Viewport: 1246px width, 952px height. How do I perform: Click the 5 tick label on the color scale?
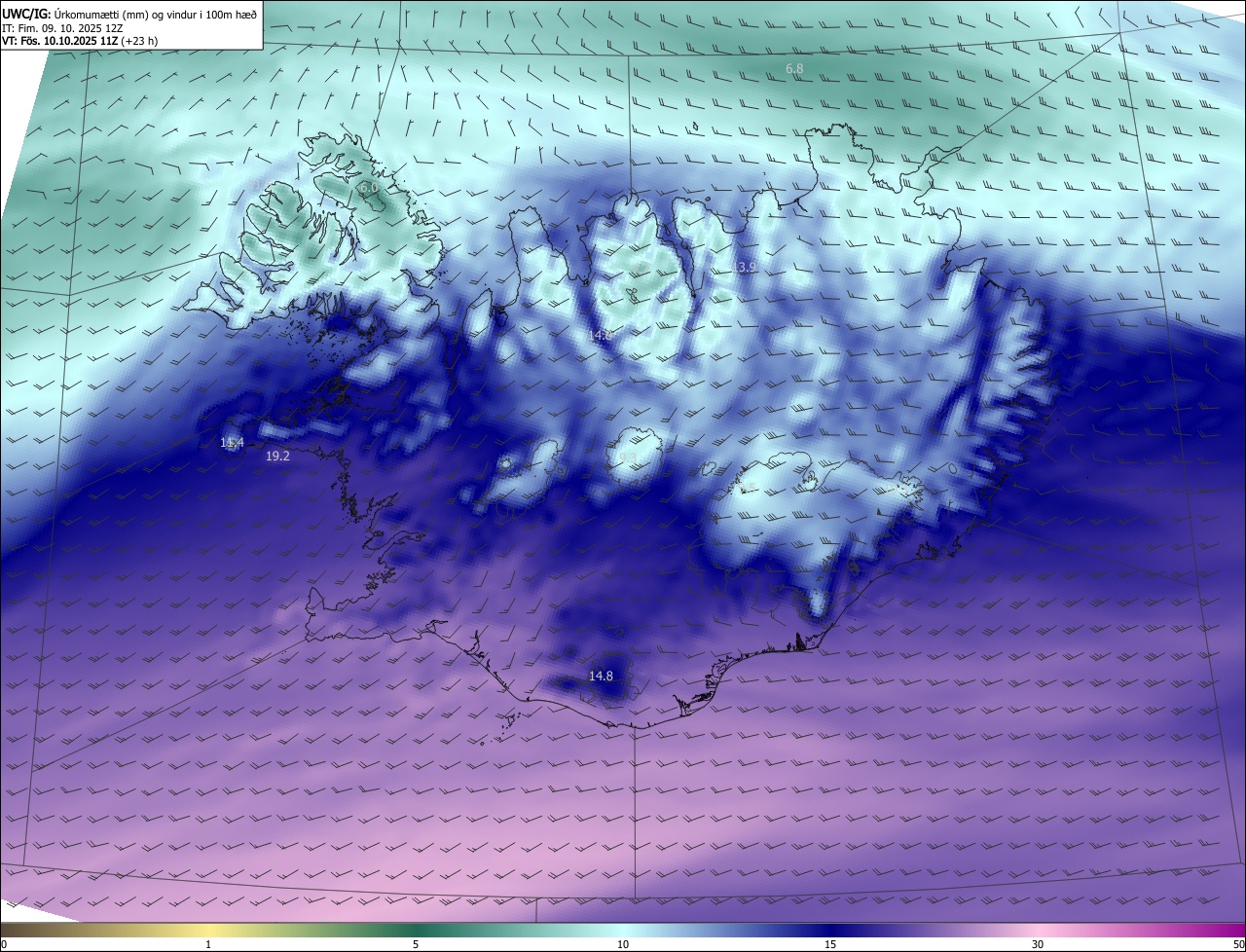(416, 944)
